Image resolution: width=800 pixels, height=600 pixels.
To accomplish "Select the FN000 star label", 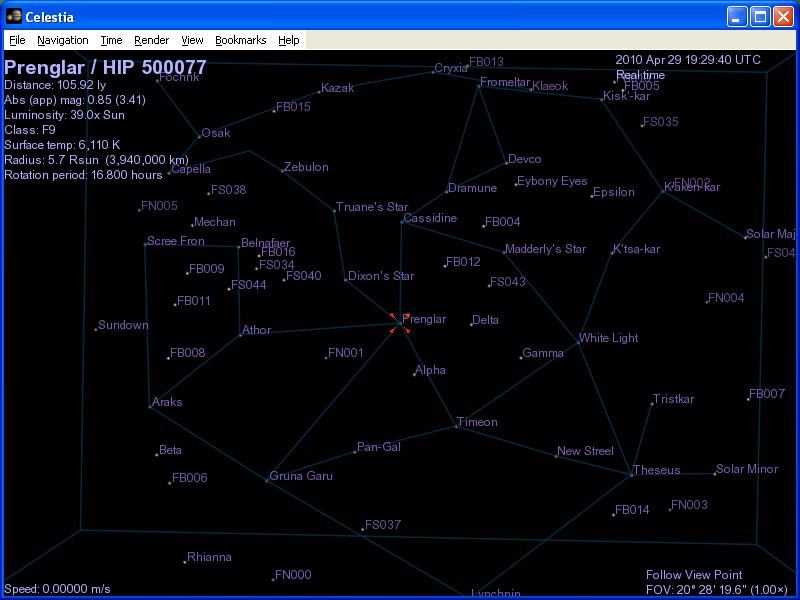I will pos(293,575).
